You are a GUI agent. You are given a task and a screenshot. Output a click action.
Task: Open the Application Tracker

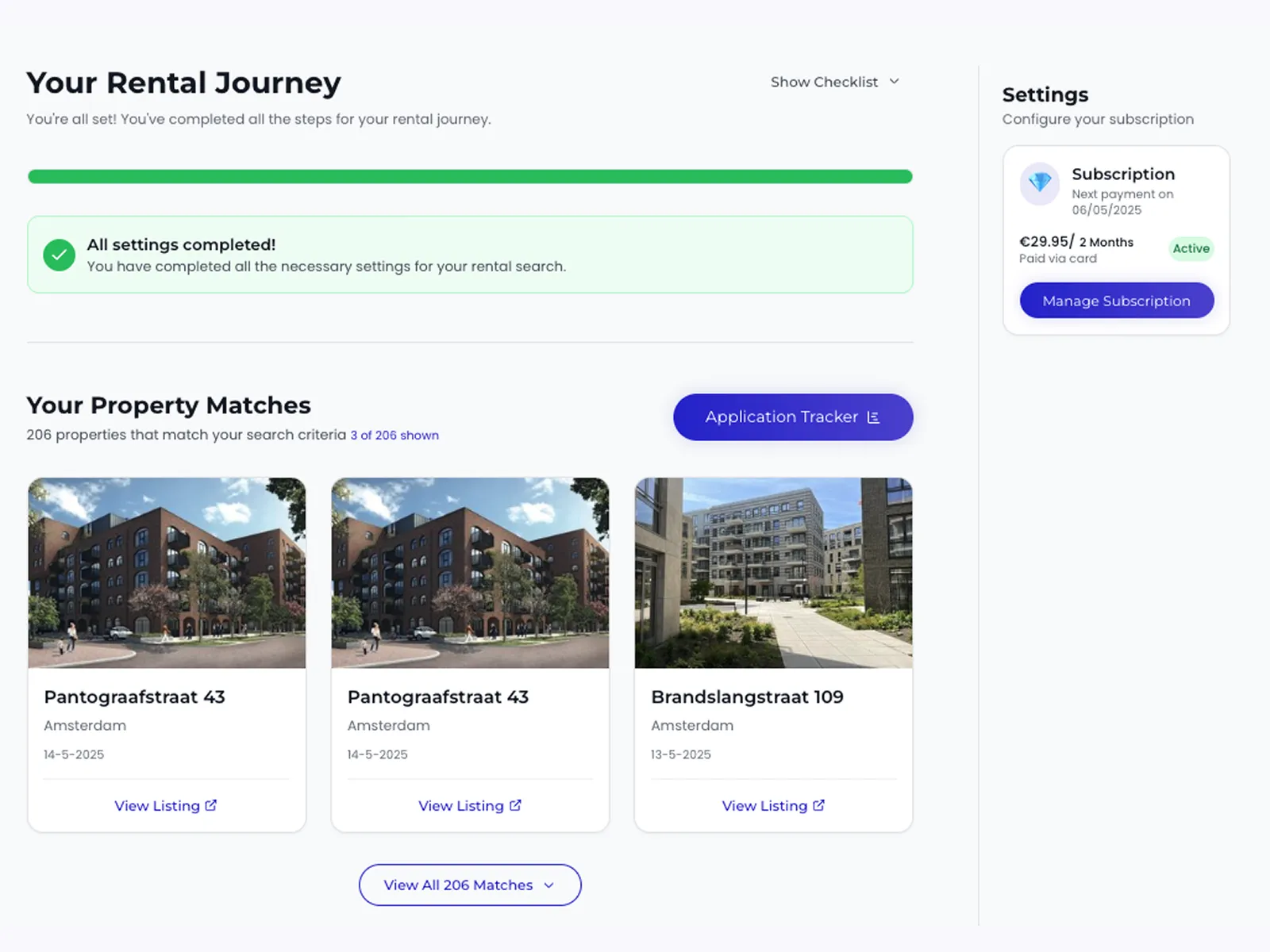click(781, 417)
